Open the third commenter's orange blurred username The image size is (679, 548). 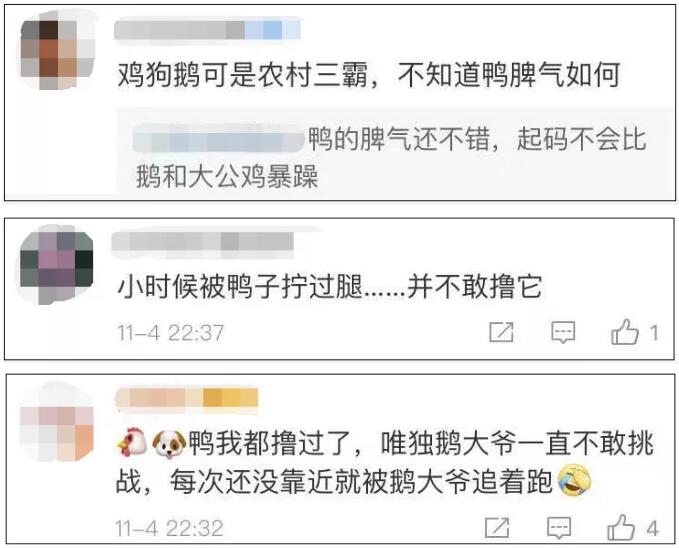[187, 398]
